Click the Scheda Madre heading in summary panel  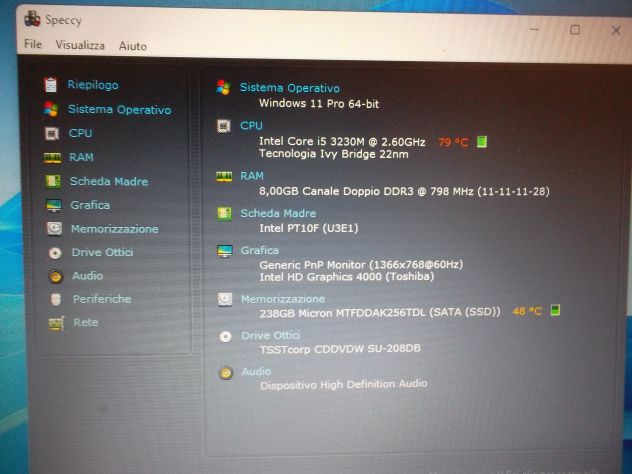[278, 213]
